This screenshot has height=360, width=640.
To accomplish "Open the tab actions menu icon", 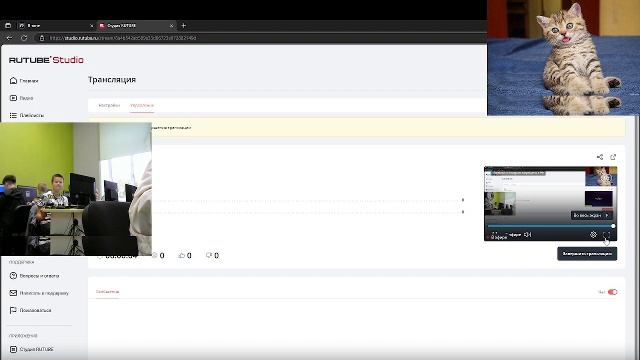I will tap(8, 25).
